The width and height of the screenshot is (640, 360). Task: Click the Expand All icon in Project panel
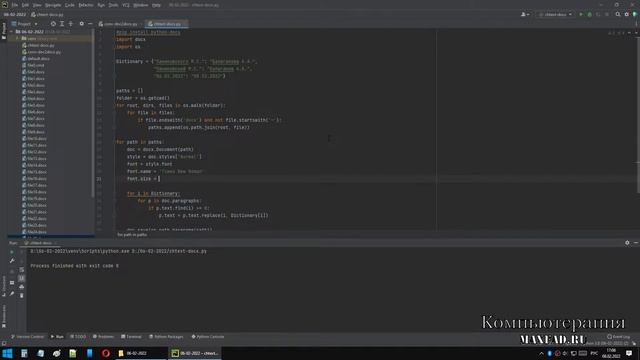62,24
